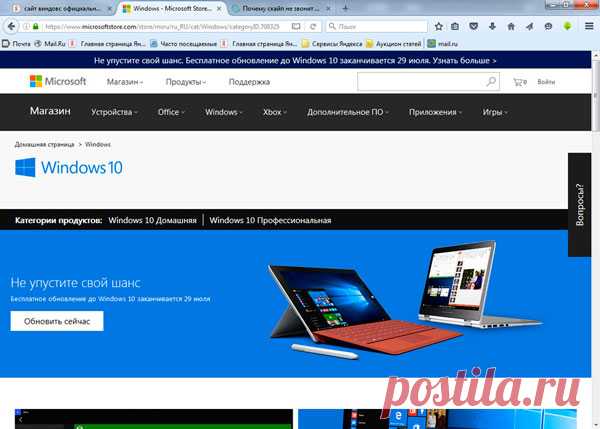
Task: Select 'Windows 10 Домашняя' category
Action: (152, 220)
